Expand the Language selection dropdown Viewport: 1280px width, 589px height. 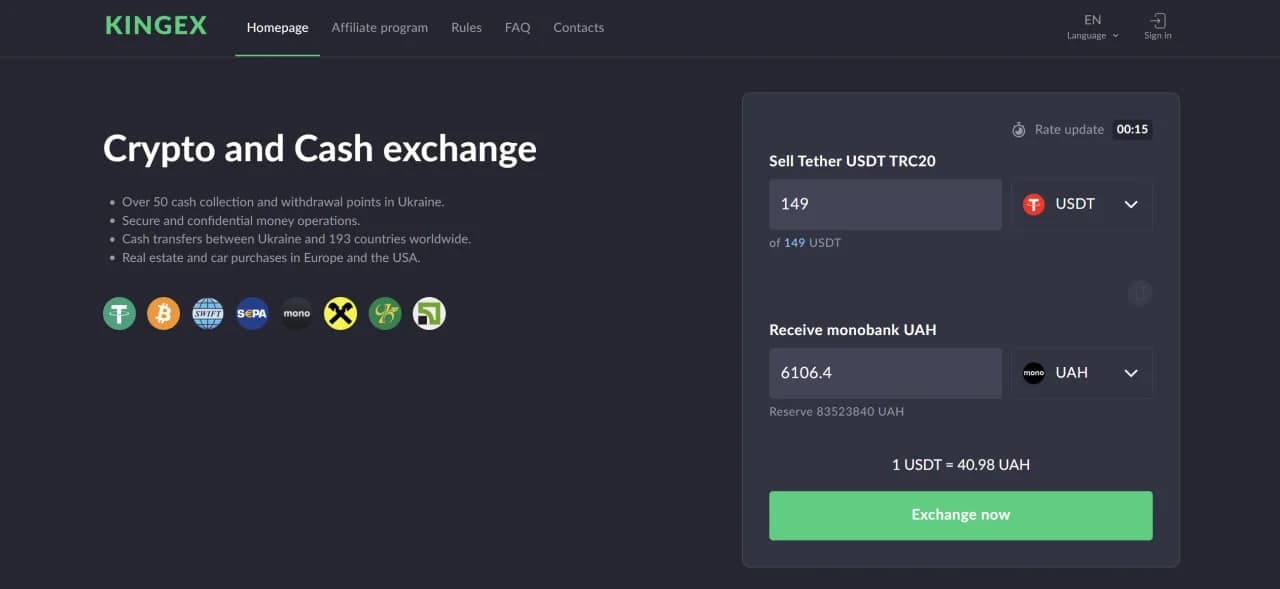pyautogui.click(x=1092, y=27)
